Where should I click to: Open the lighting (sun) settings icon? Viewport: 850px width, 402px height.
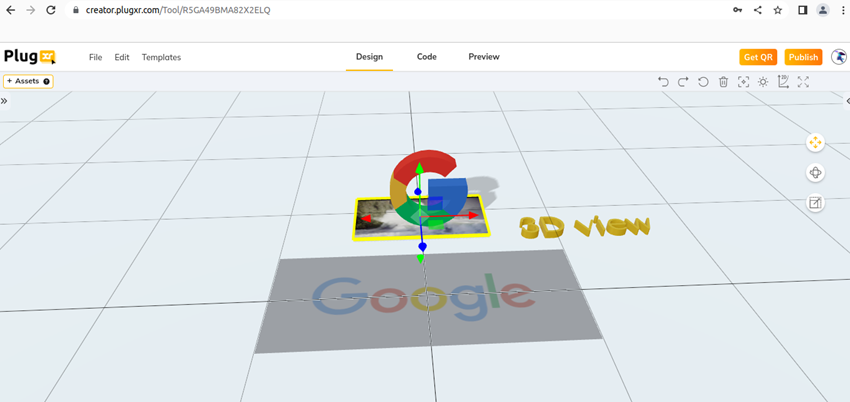click(x=763, y=82)
